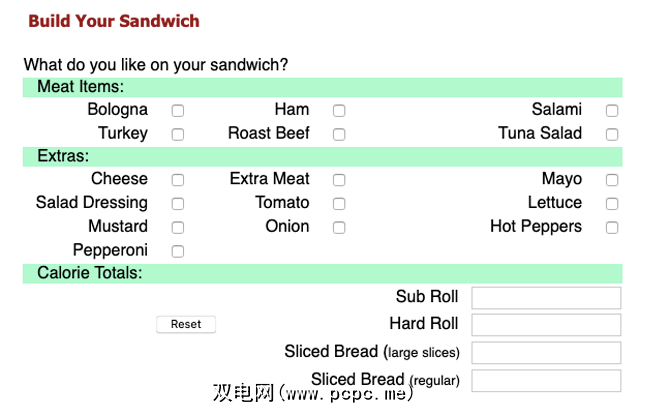Viewport: 670px width, 416px height.
Task: Focus the Hard Roll calorie field
Action: [546, 325]
